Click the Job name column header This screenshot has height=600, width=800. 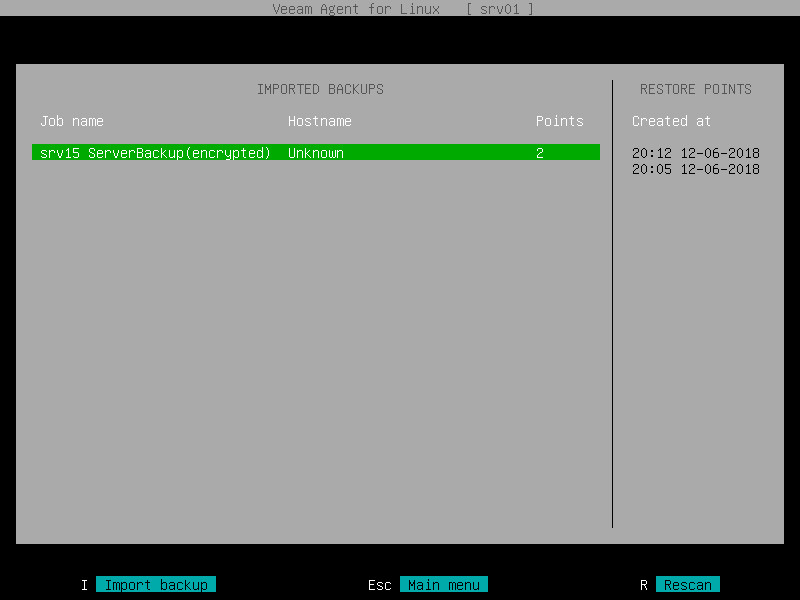coord(71,121)
